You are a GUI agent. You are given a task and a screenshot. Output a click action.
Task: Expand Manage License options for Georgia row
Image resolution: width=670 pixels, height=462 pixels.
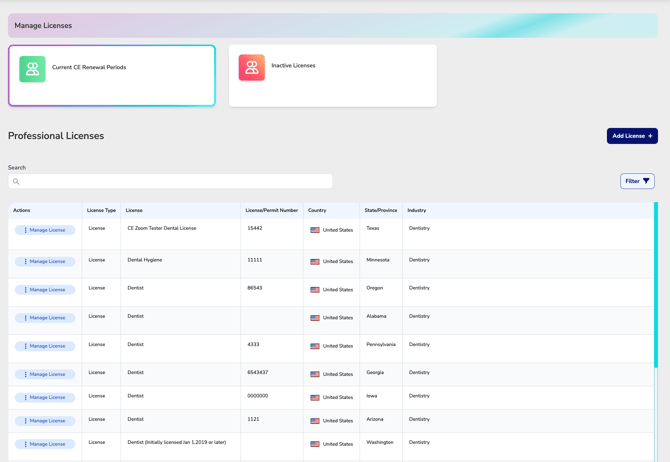tap(45, 374)
